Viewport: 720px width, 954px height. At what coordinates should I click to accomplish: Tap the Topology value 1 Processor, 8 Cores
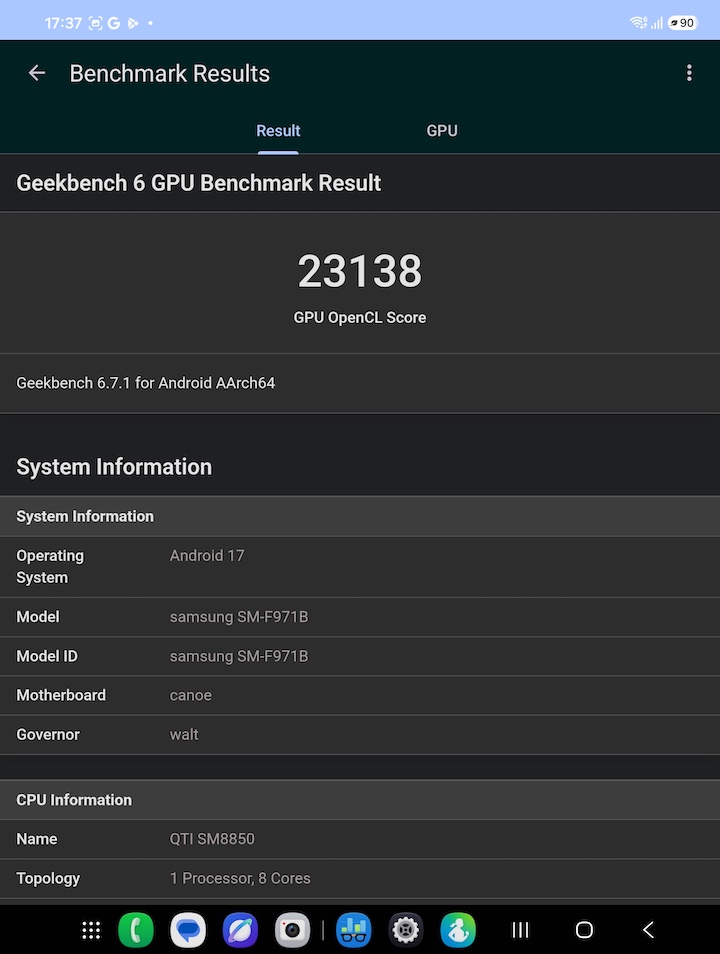[x=240, y=879]
